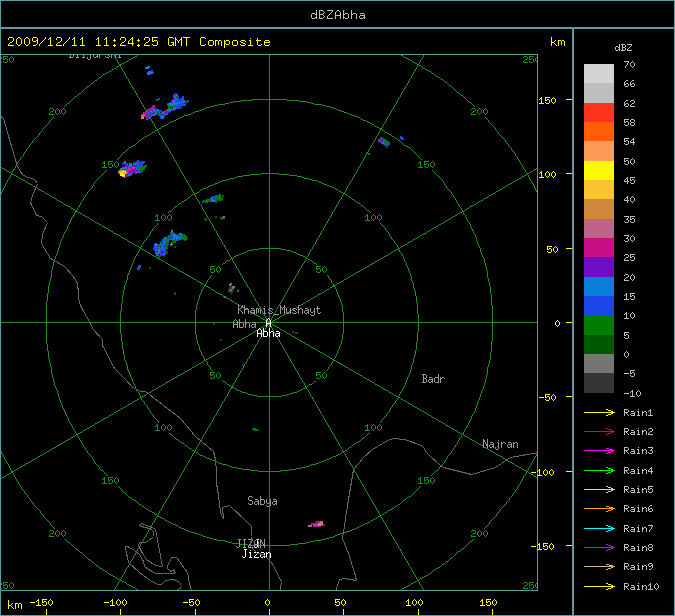Screen dimensions: 675x616
Task: Click the yellow Rain1 arrow in legend
Action: [599, 412]
